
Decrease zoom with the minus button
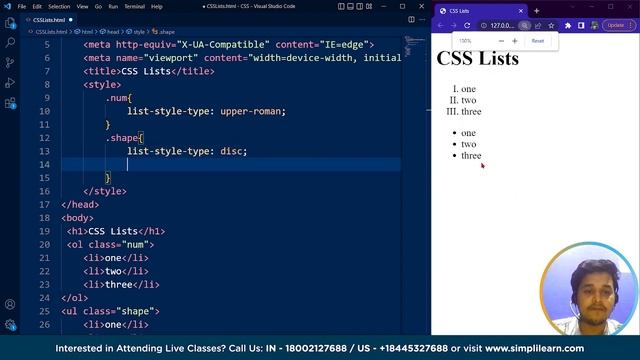(x=502, y=41)
